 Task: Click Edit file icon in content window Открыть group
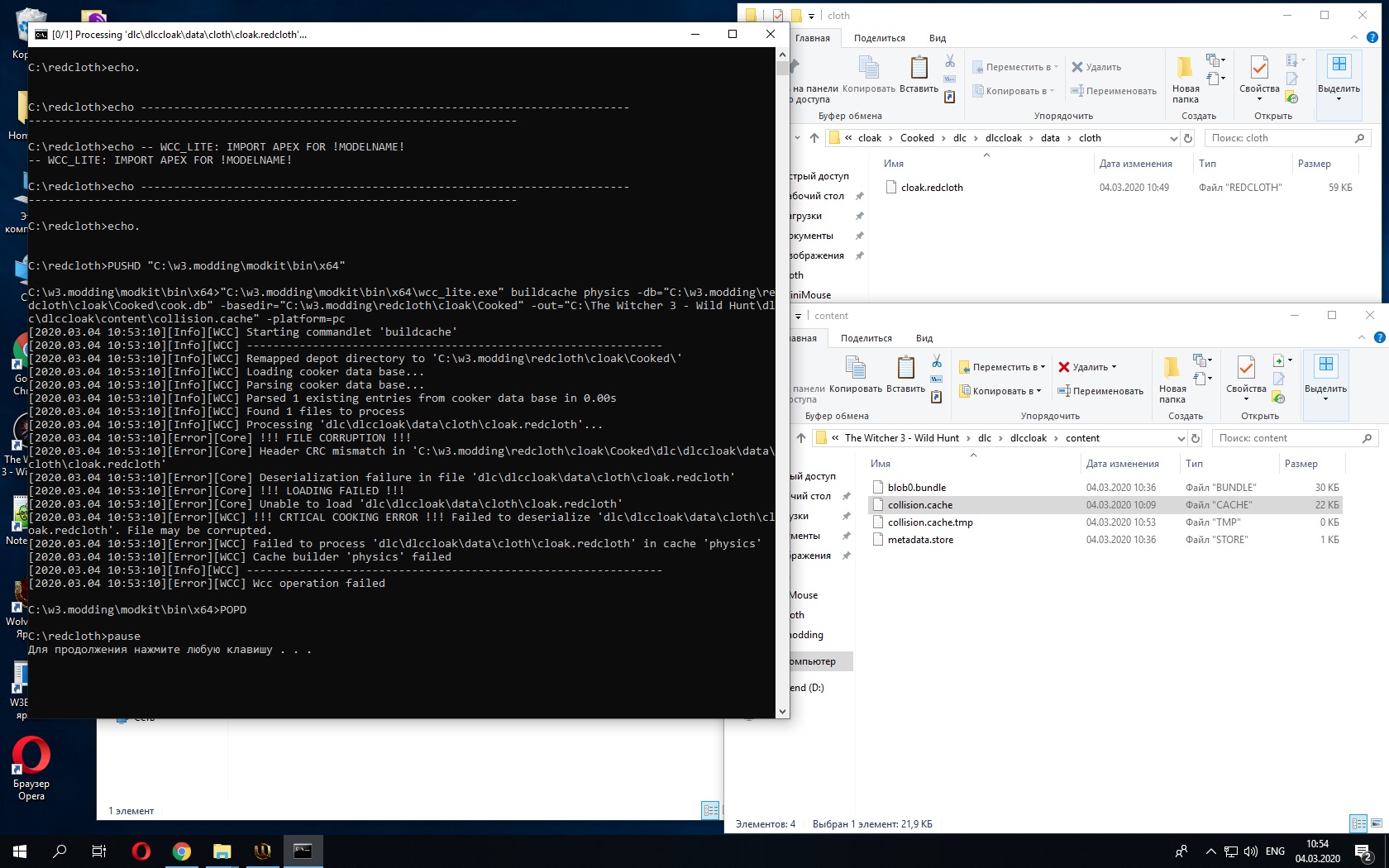coord(1278,379)
